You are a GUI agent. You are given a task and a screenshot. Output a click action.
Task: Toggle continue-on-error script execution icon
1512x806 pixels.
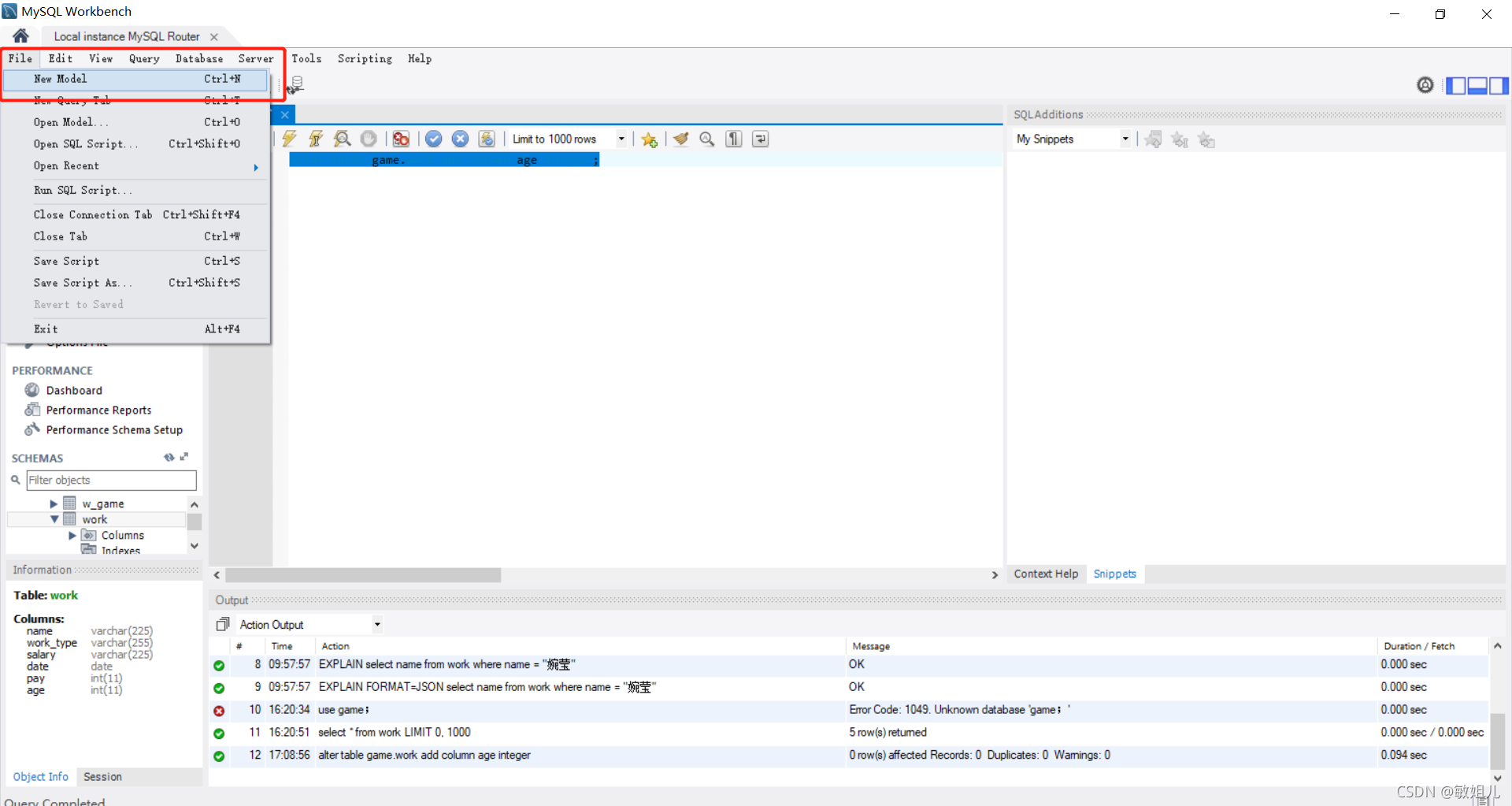[401, 139]
